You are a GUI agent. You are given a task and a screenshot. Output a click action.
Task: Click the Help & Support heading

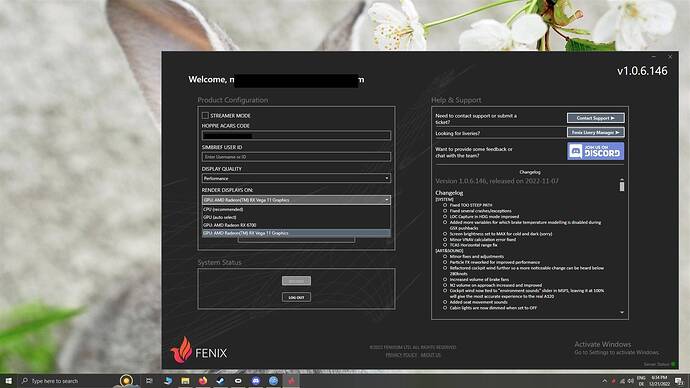point(456,100)
